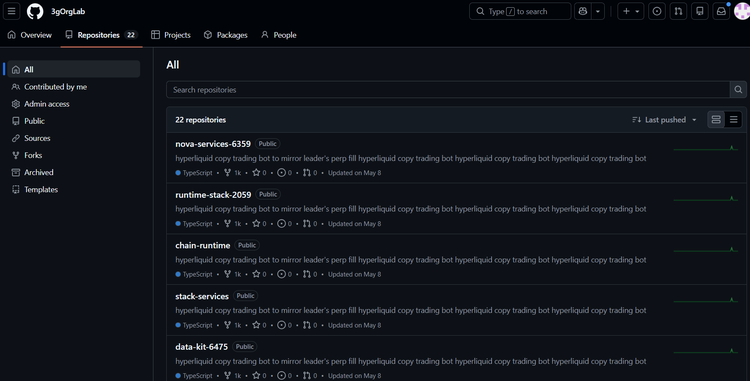Filter by Public repositories
Screen dimensions: 750x381
pos(74,121)
